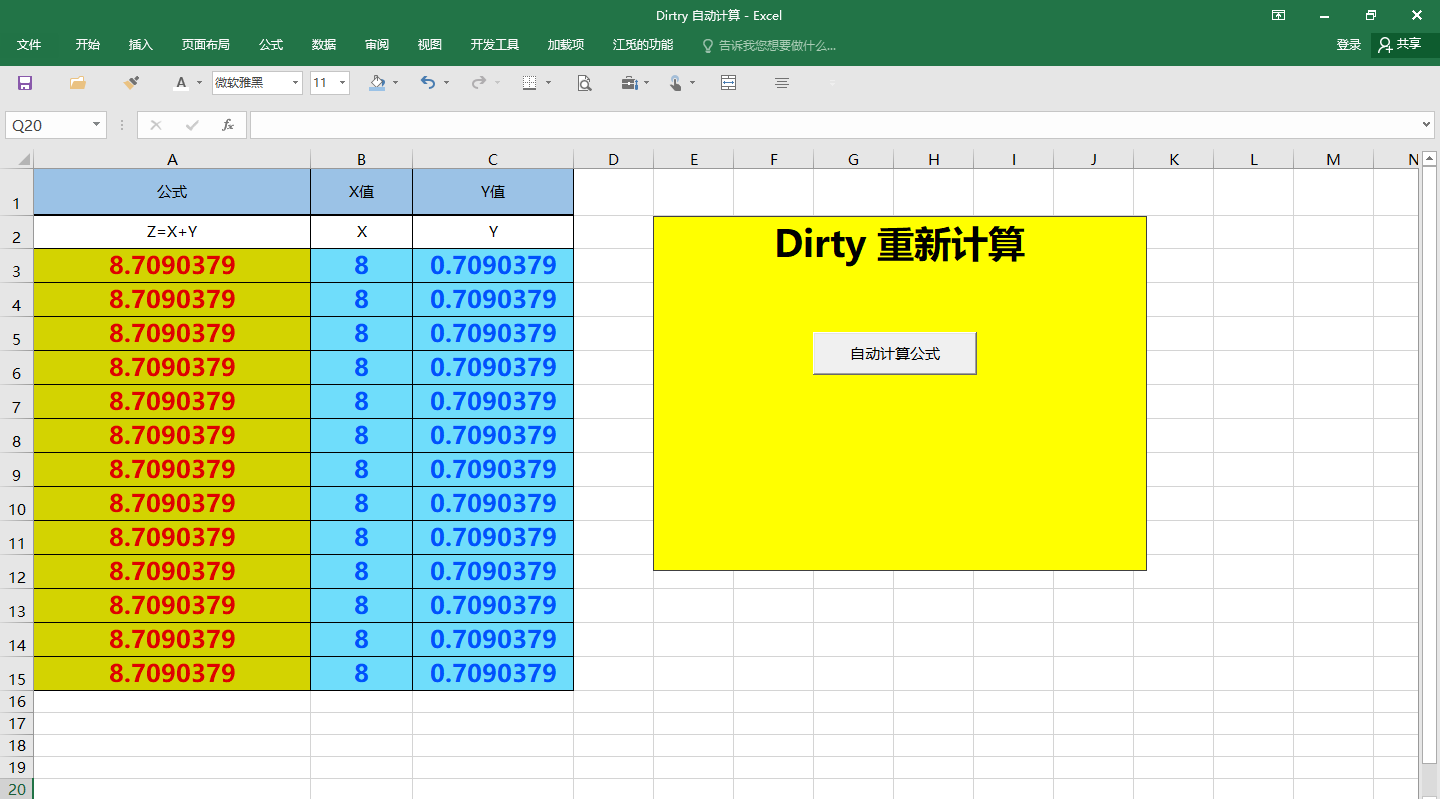Click the confirm checkmark in formula bar

pyautogui.click(x=192, y=125)
